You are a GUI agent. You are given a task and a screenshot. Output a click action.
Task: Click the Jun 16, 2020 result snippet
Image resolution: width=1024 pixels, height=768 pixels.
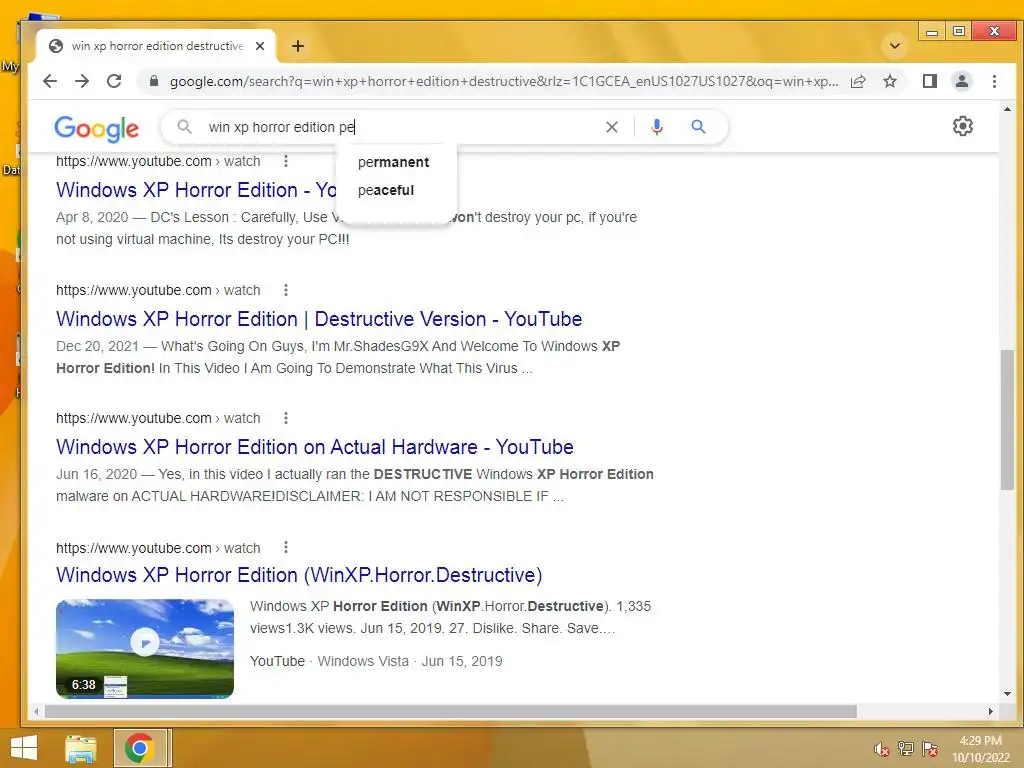tap(355, 485)
